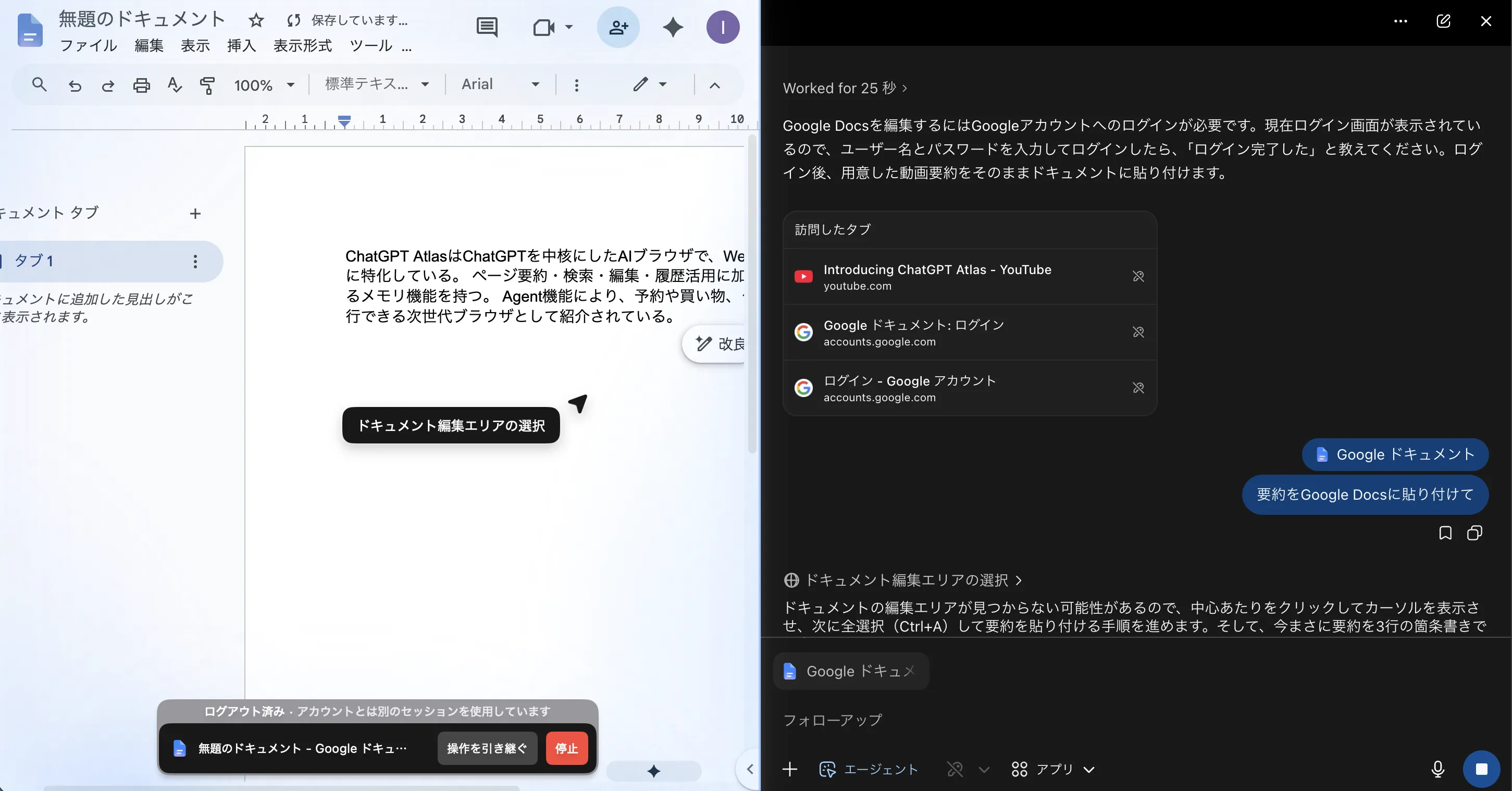This screenshot has width=1512, height=791.
Task: Click the 操作を引き継ぐ button
Action: 487,748
